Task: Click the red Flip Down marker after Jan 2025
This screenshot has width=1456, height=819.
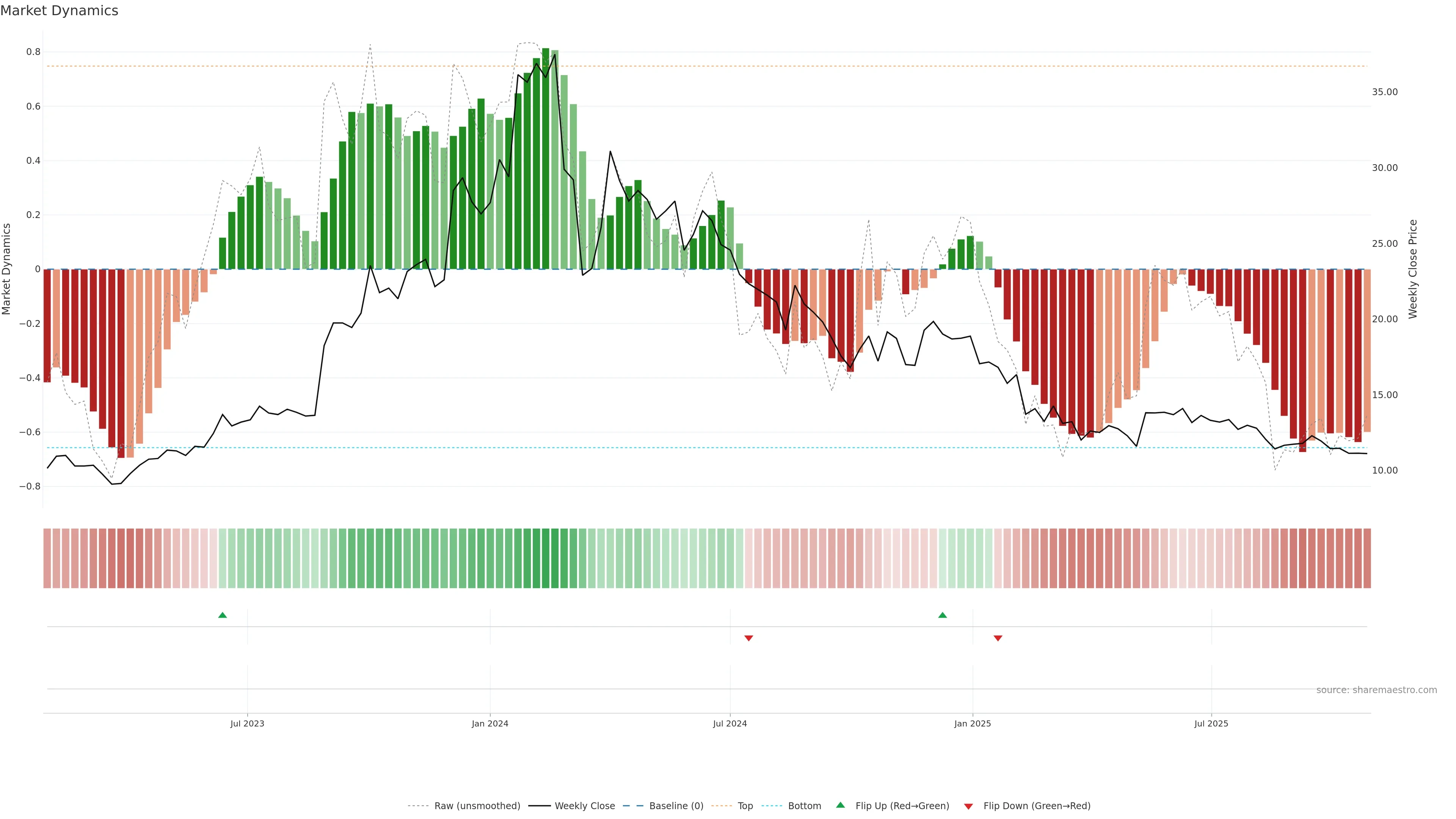Action: point(998,638)
